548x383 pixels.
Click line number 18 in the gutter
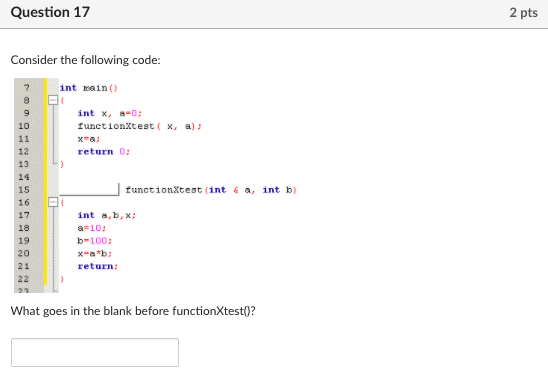(23, 228)
